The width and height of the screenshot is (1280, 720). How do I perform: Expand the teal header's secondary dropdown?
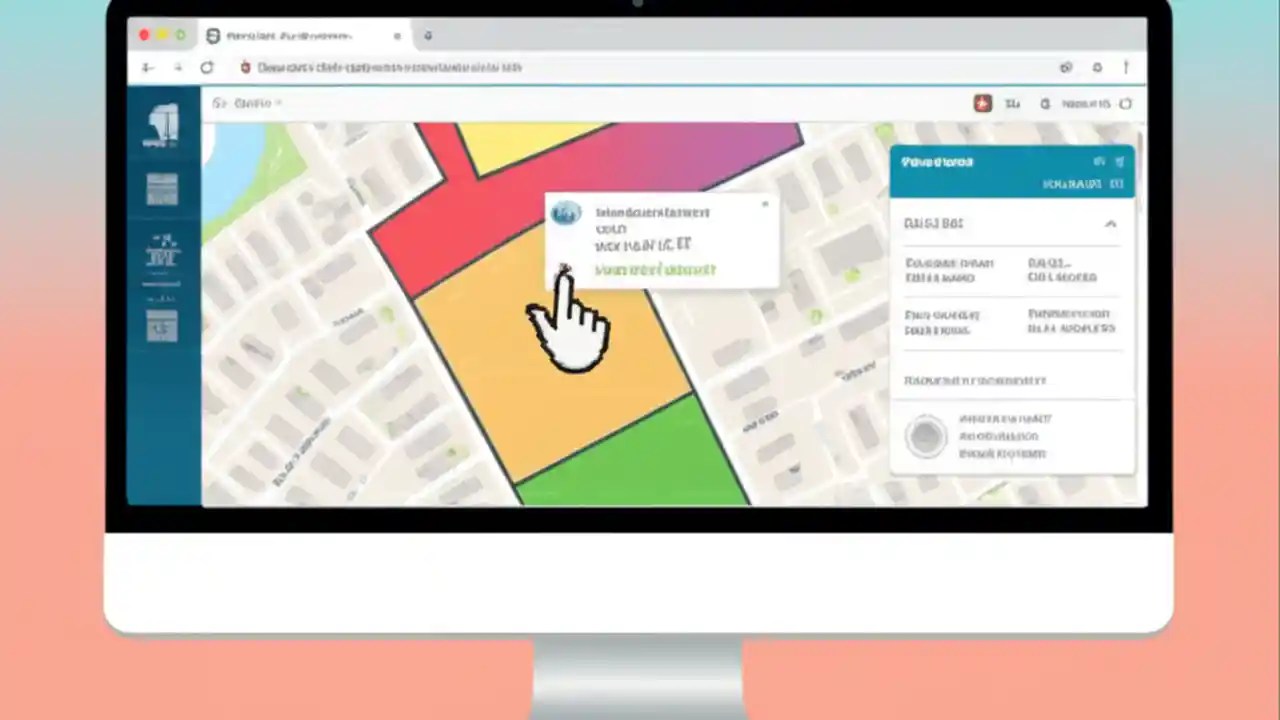point(1117,184)
